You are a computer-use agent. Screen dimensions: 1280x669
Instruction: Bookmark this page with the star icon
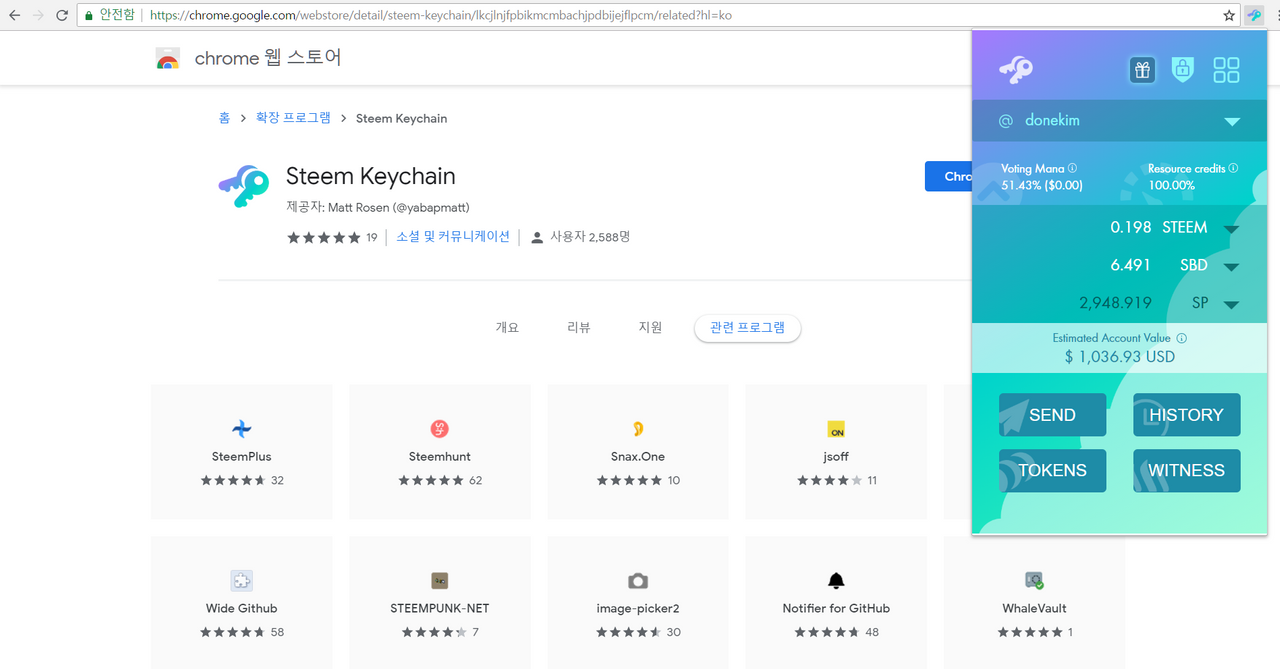(x=1229, y=15)
